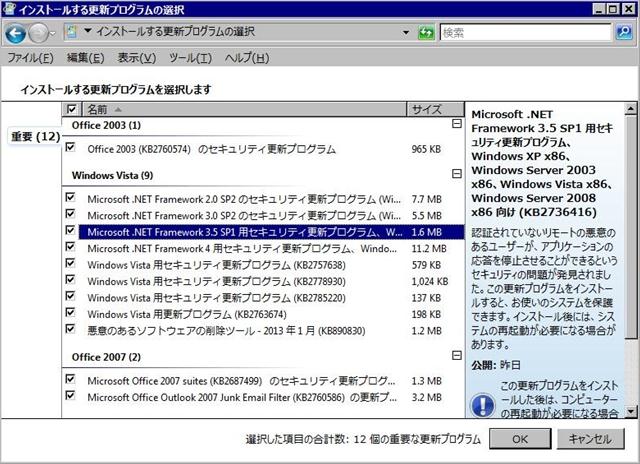
Task: Click the Back navigation arrow
Action: (16, 33)
